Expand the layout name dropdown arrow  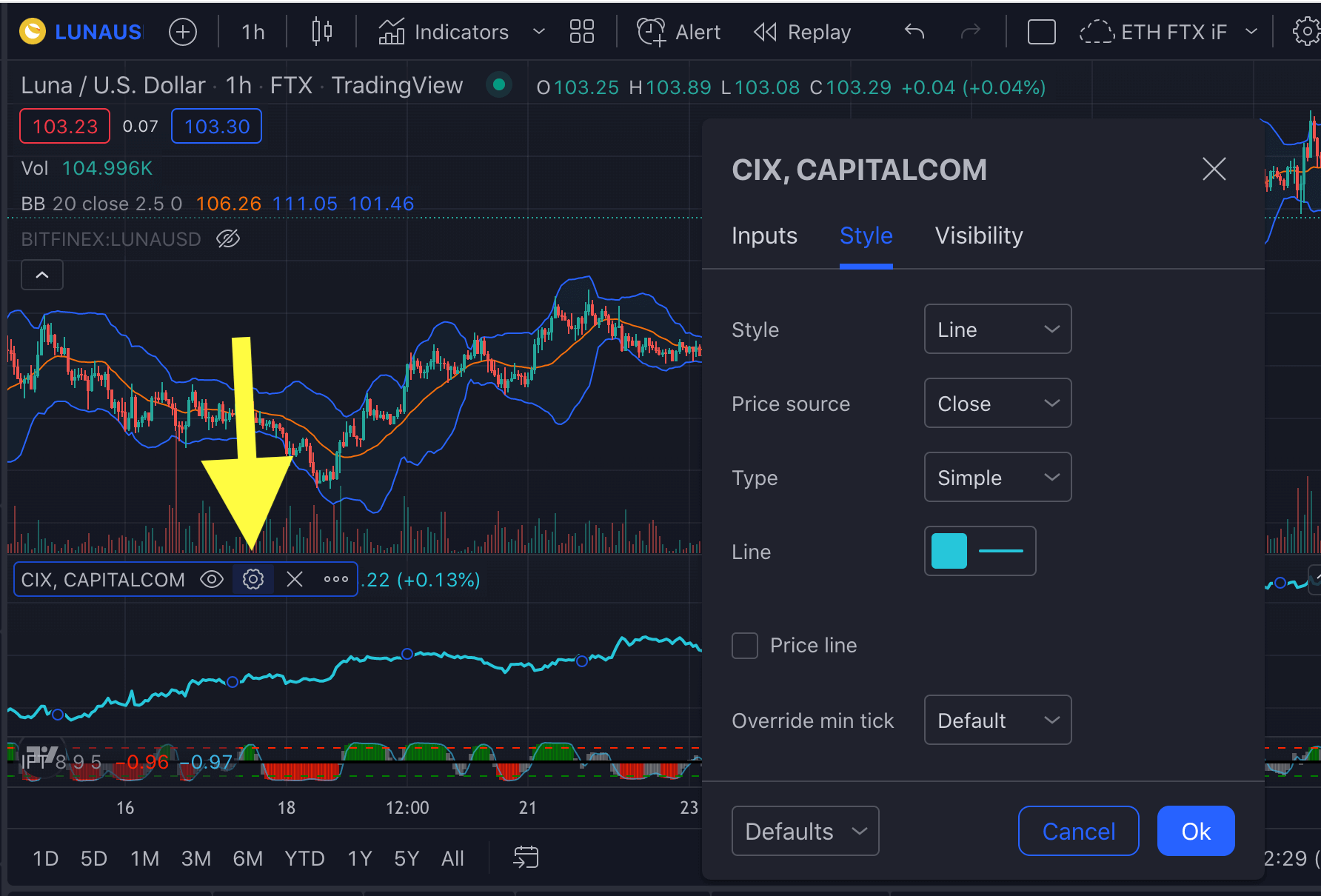click(x=1251, y=32)
